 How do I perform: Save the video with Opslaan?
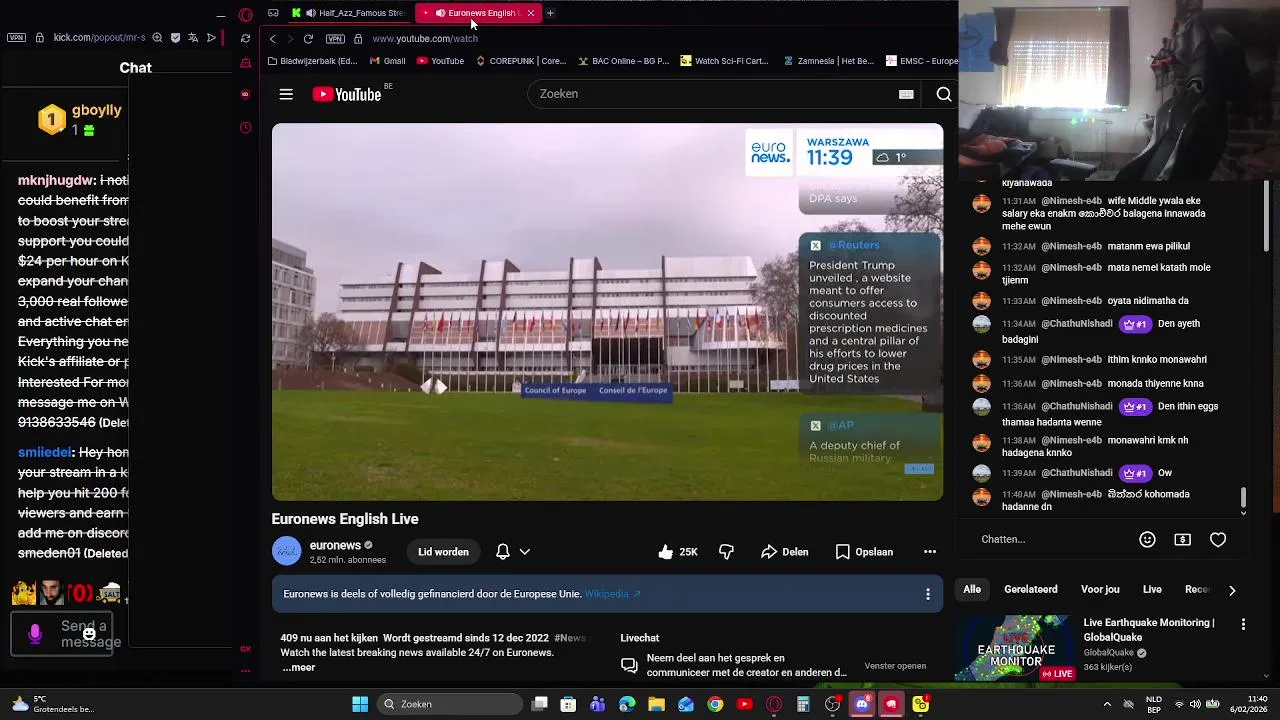click(x=864, y=552)
